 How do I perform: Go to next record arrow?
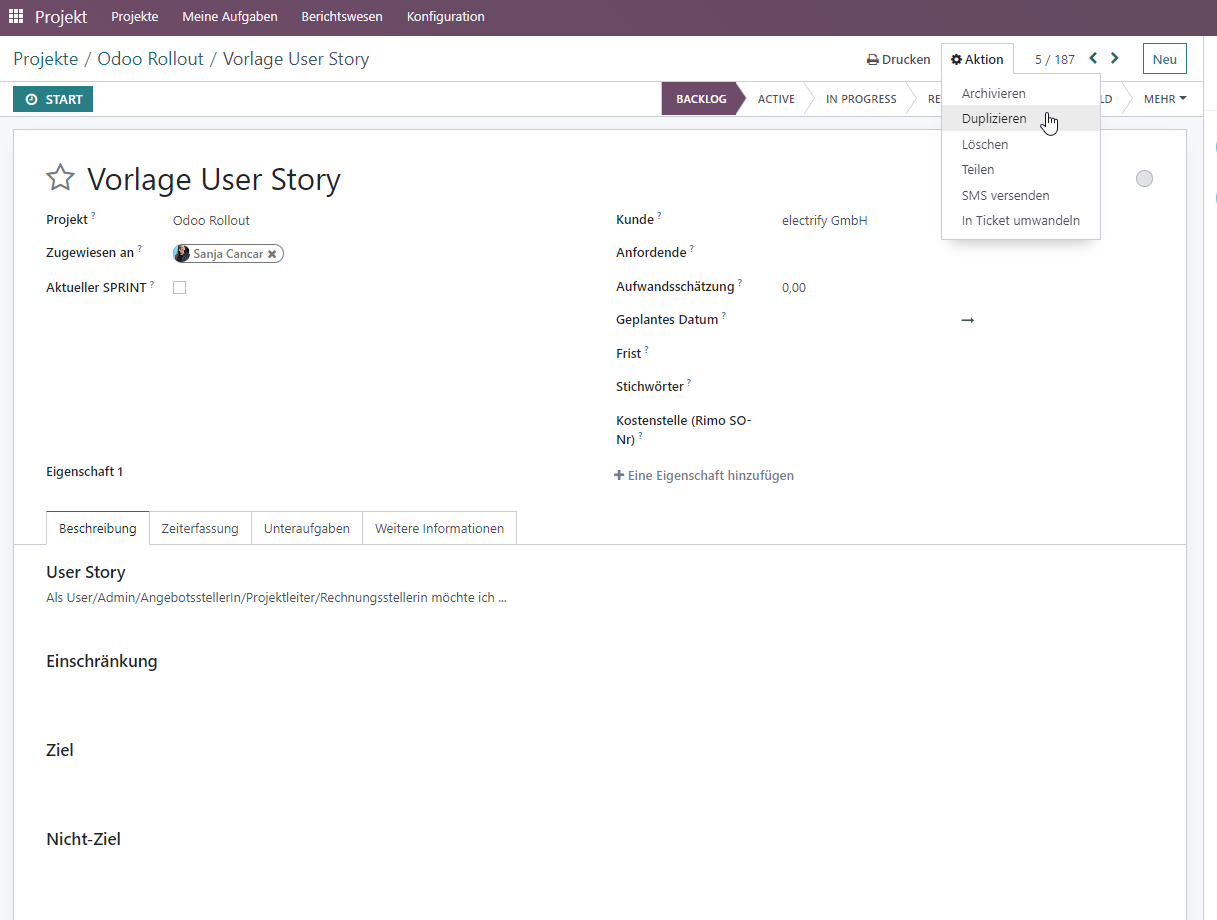[1115, 59]
